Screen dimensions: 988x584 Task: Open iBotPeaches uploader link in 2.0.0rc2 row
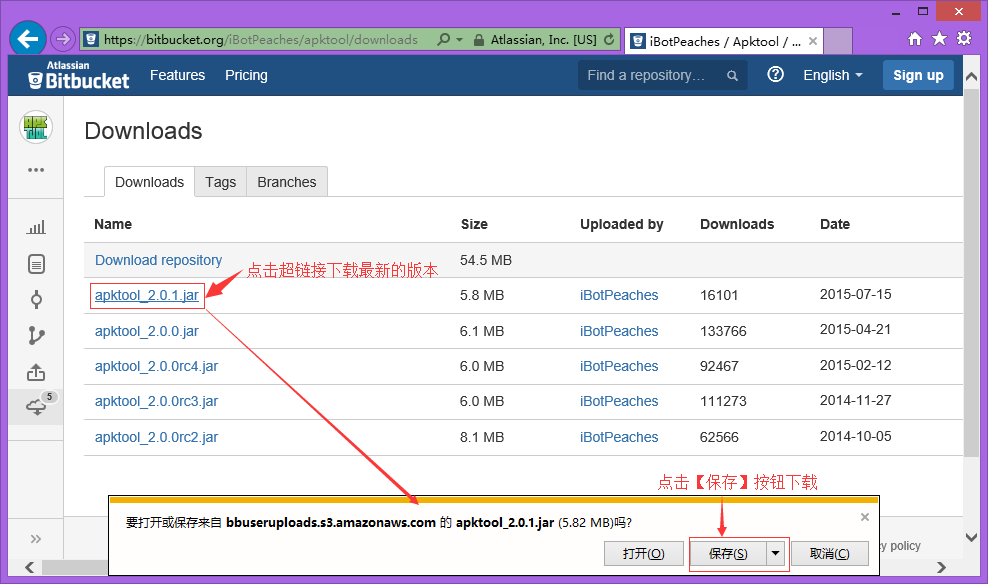coord(619,437)
